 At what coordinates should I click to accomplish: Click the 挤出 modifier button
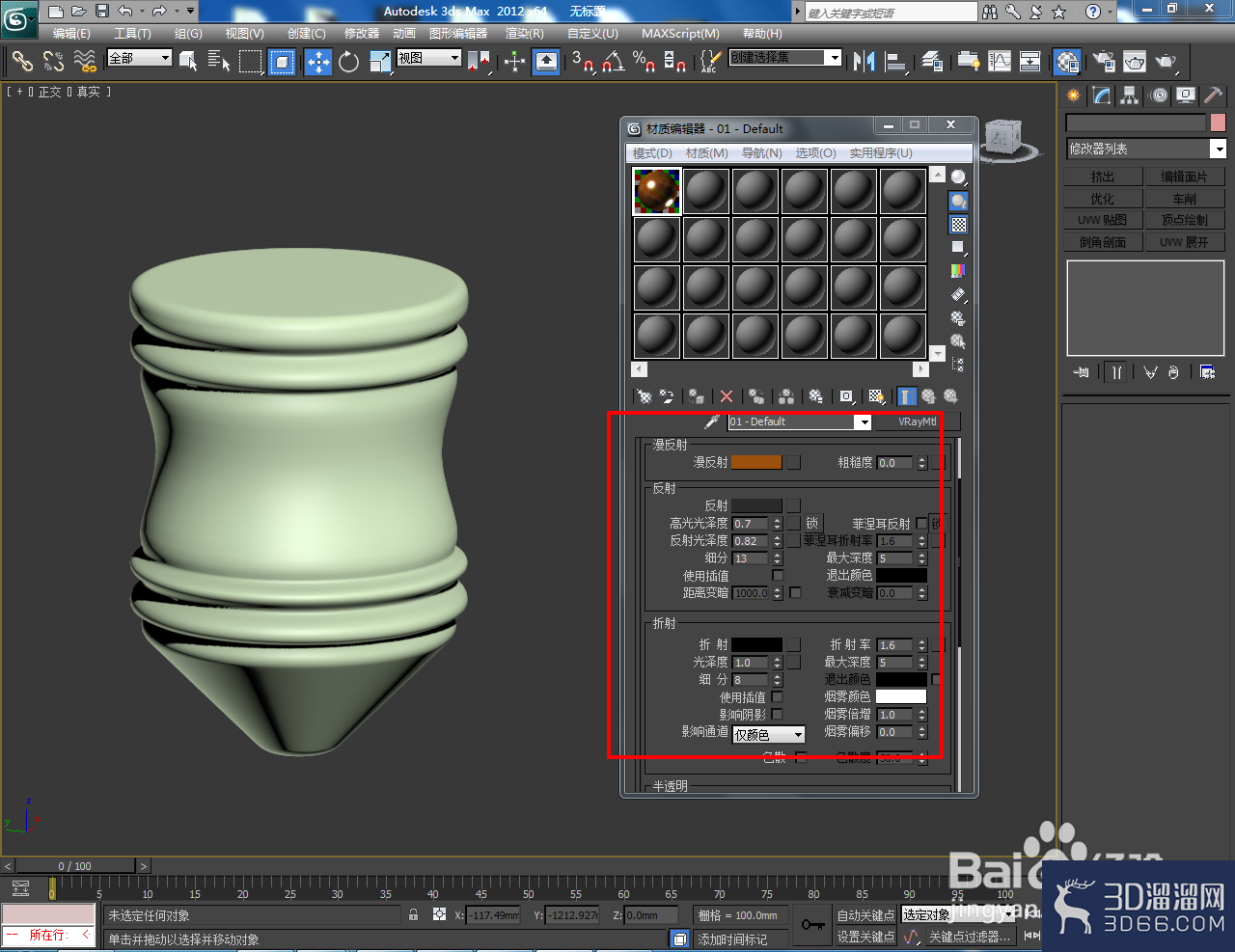click(x=1103, y=177)
